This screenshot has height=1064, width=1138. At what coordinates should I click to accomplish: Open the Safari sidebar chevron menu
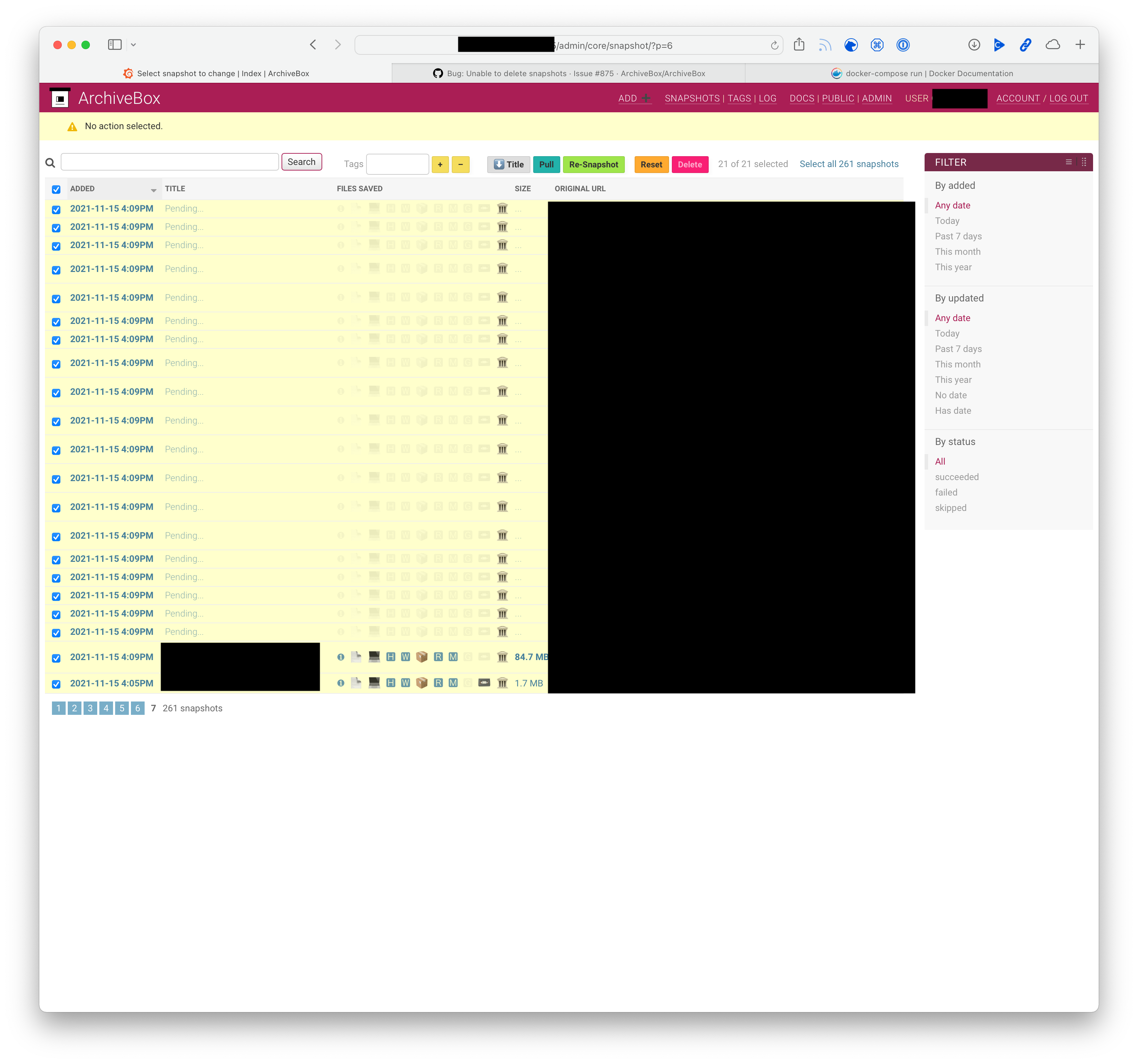pyautogui.click(x=133, y=45)
